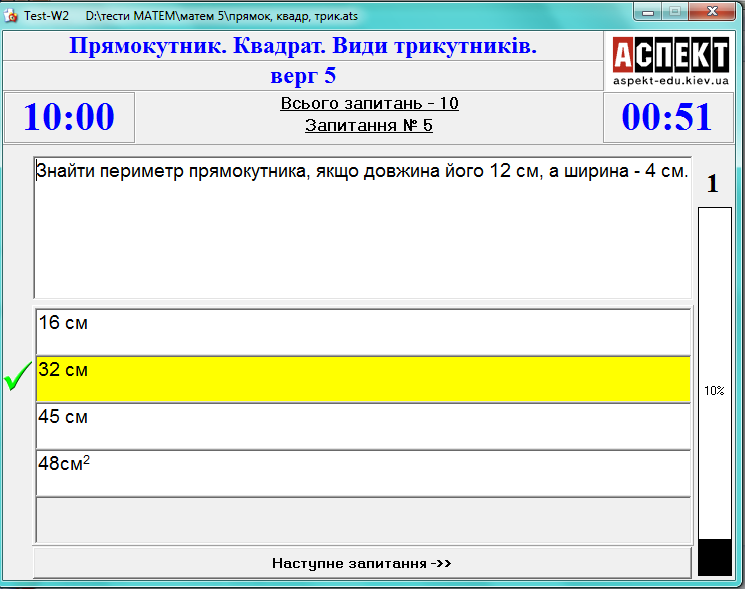
Task: Click the file path in the title bar
Action: click(221, 16)
